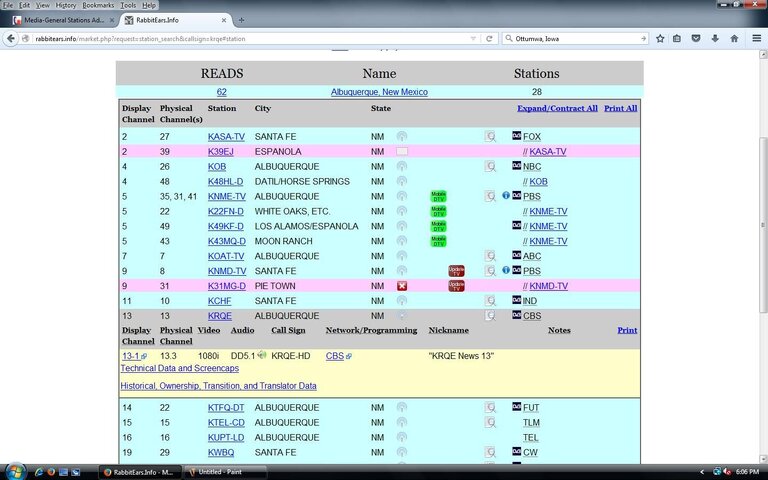The height and width of the screenshot is (480, 768).
Task: Open Historical, Ownership, Transition, and Translator Data
Action: coord(218,385)
